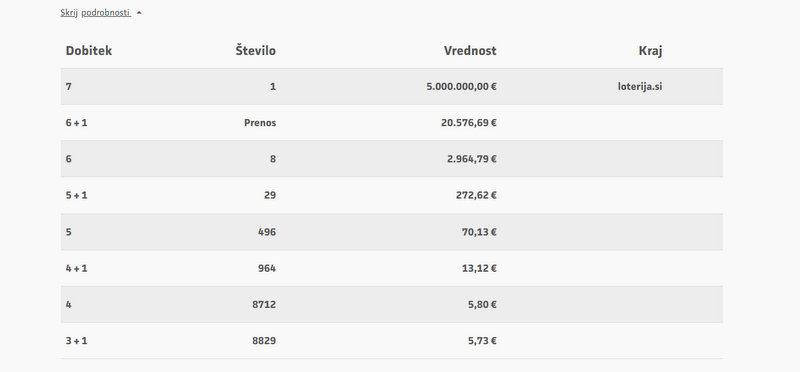Click the 496 winners count cell
The image size is (800, 372).
[x=267, y=232]
